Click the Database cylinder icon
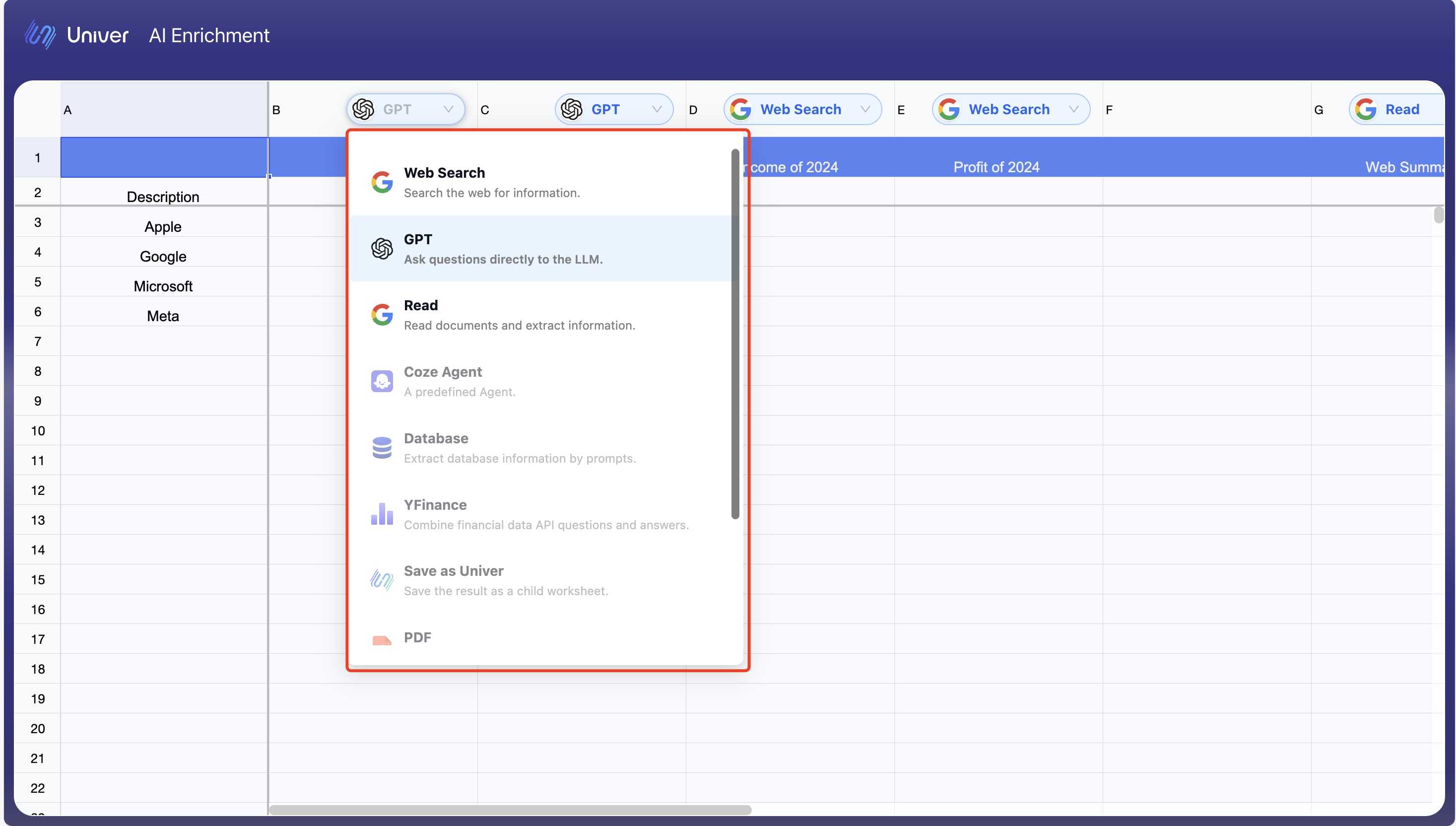This screenshot has height=826, width=1456. 382,448
